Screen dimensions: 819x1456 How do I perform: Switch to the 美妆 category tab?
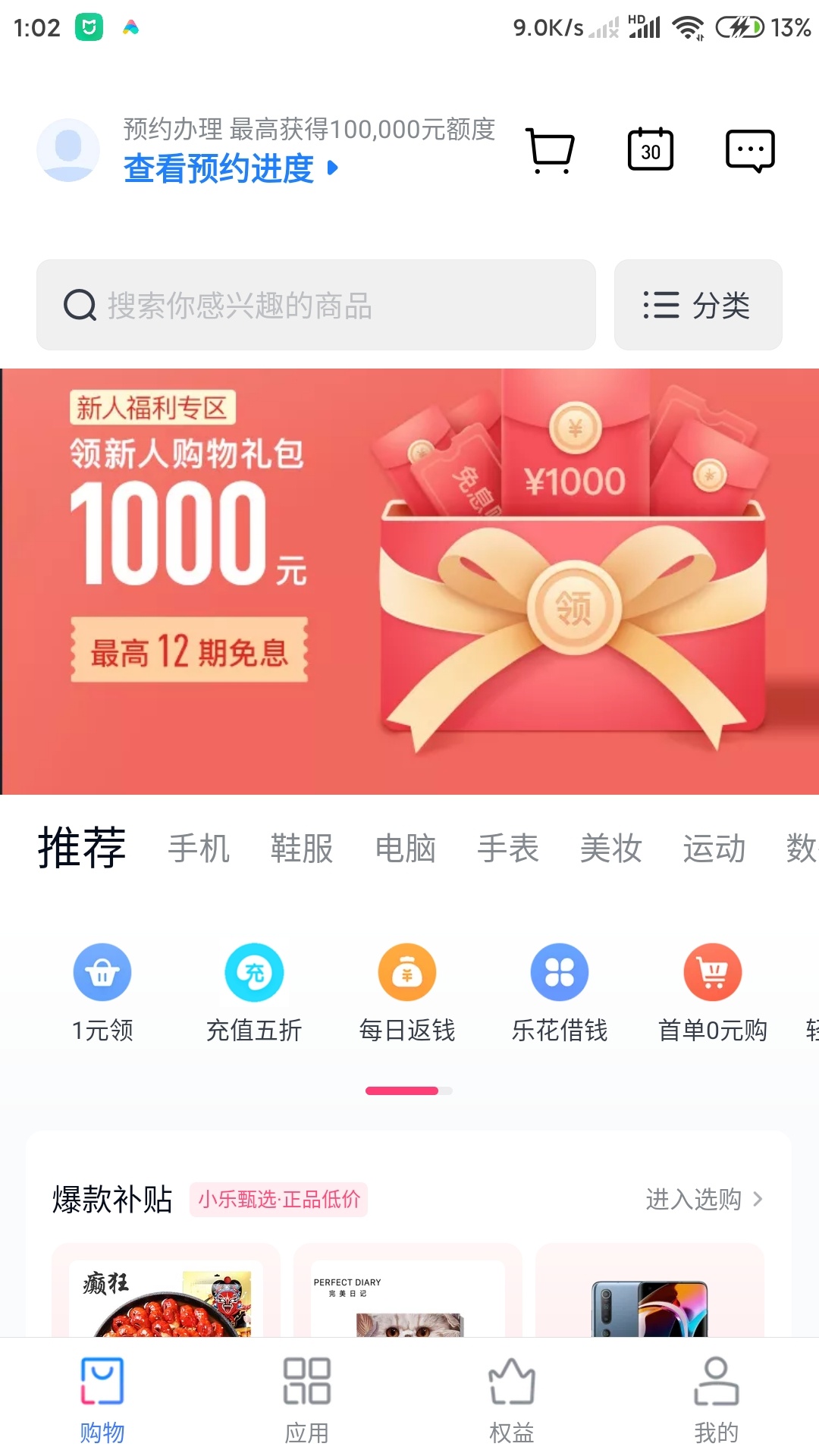tap(611, 848)
